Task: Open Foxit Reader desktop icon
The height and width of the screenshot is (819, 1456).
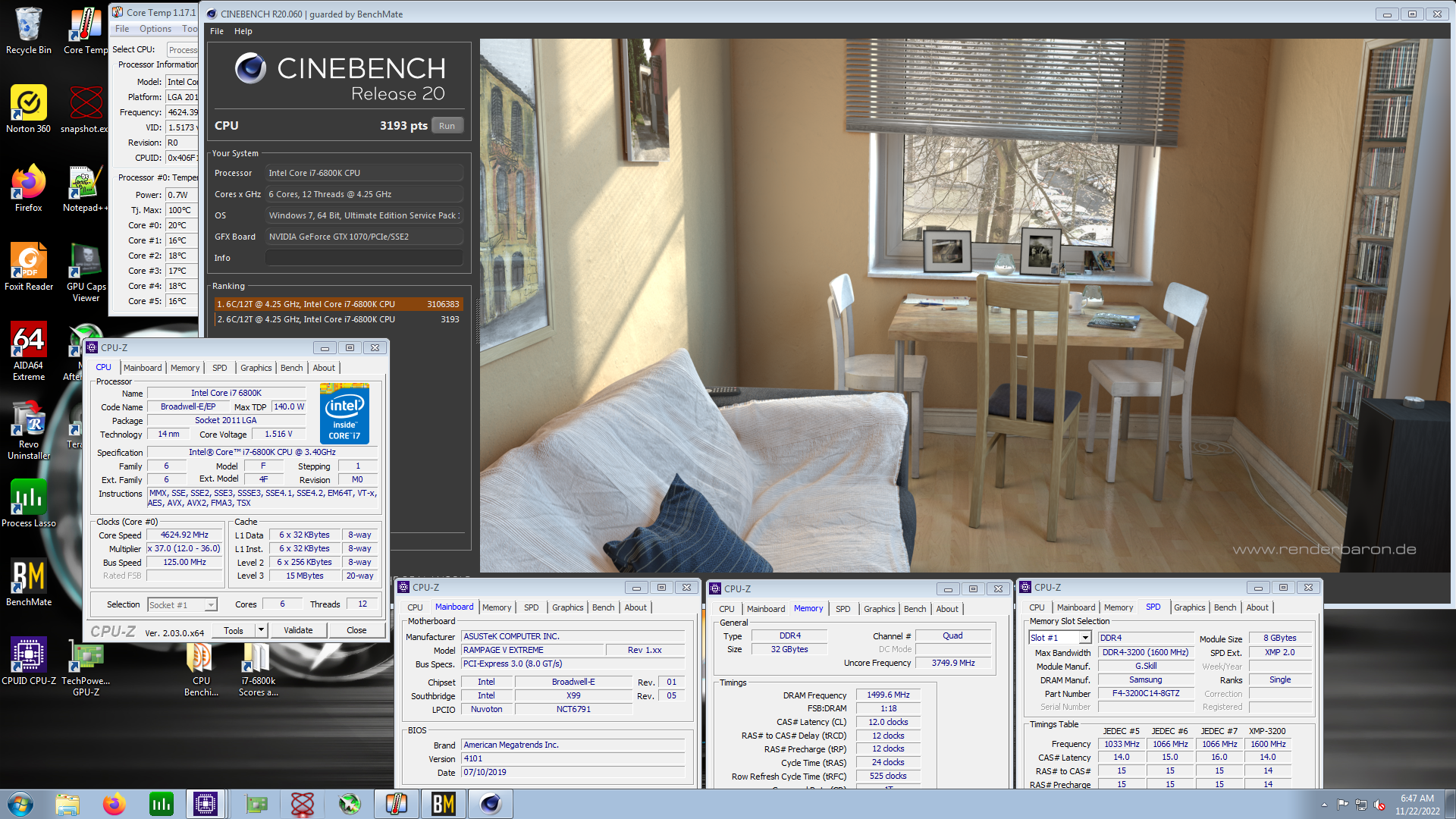Action: pos(28,267)
